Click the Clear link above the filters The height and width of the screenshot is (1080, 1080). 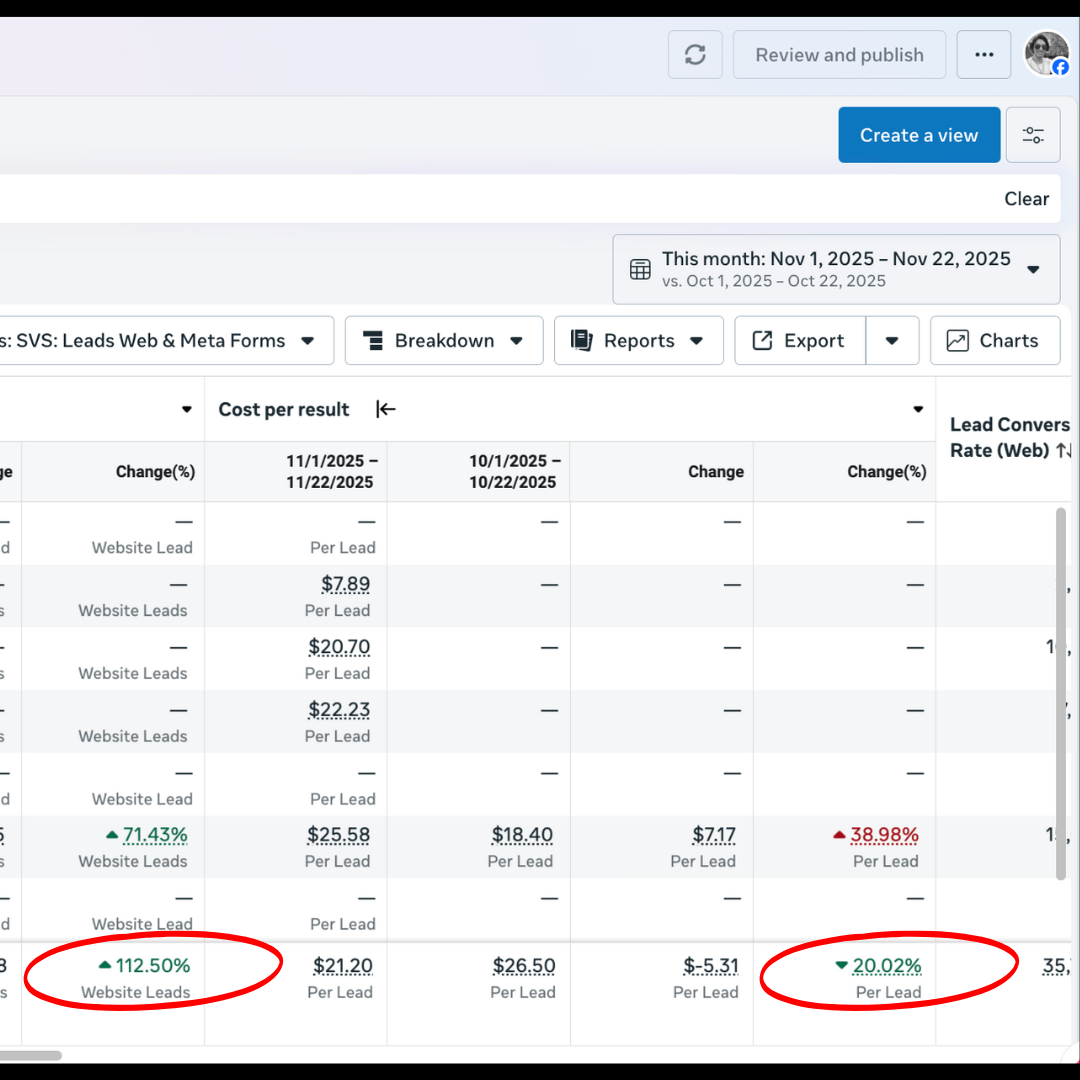click(x=1026, y=198)
